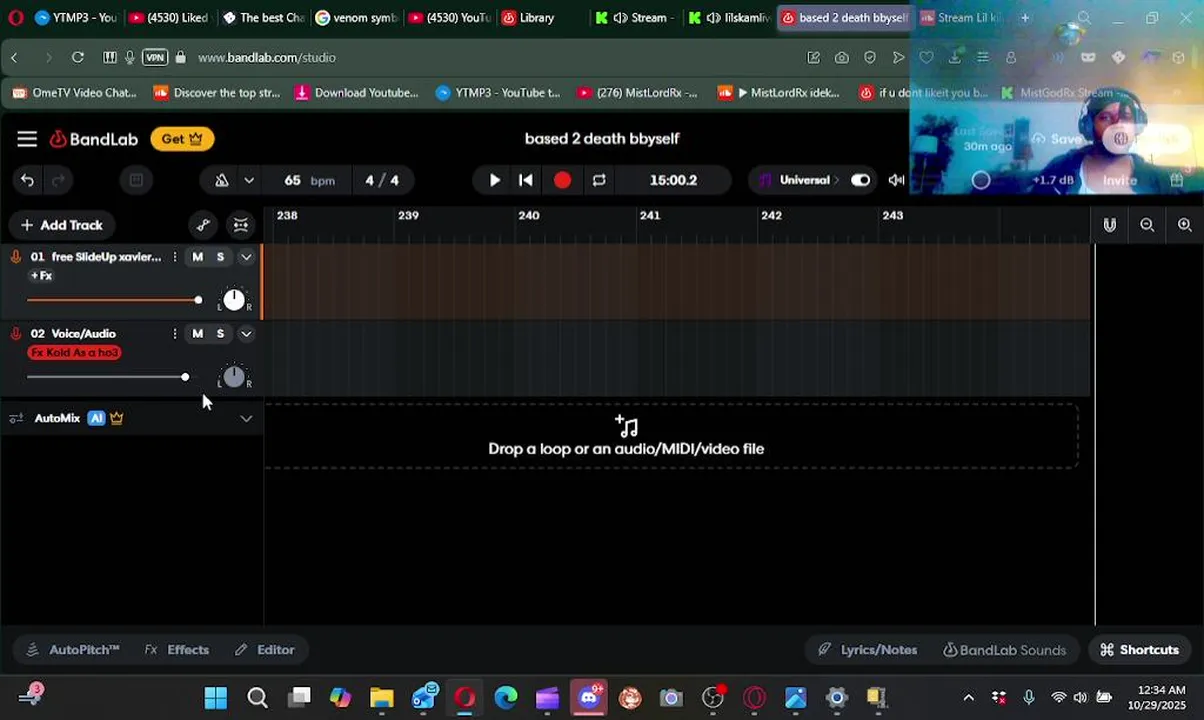Click track 02 pan knob
Screen dimensions: 1204x720
click(234, 377)
